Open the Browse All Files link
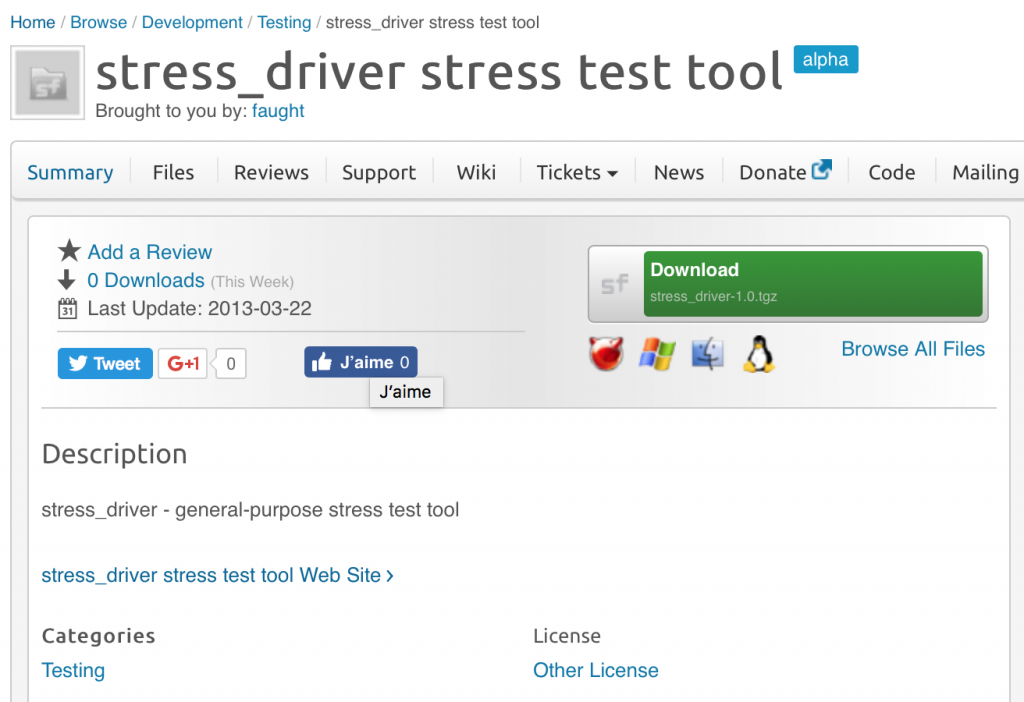The width and height of the screenshot is (1024, 702). pyautogui.click(x=912, y=349)
